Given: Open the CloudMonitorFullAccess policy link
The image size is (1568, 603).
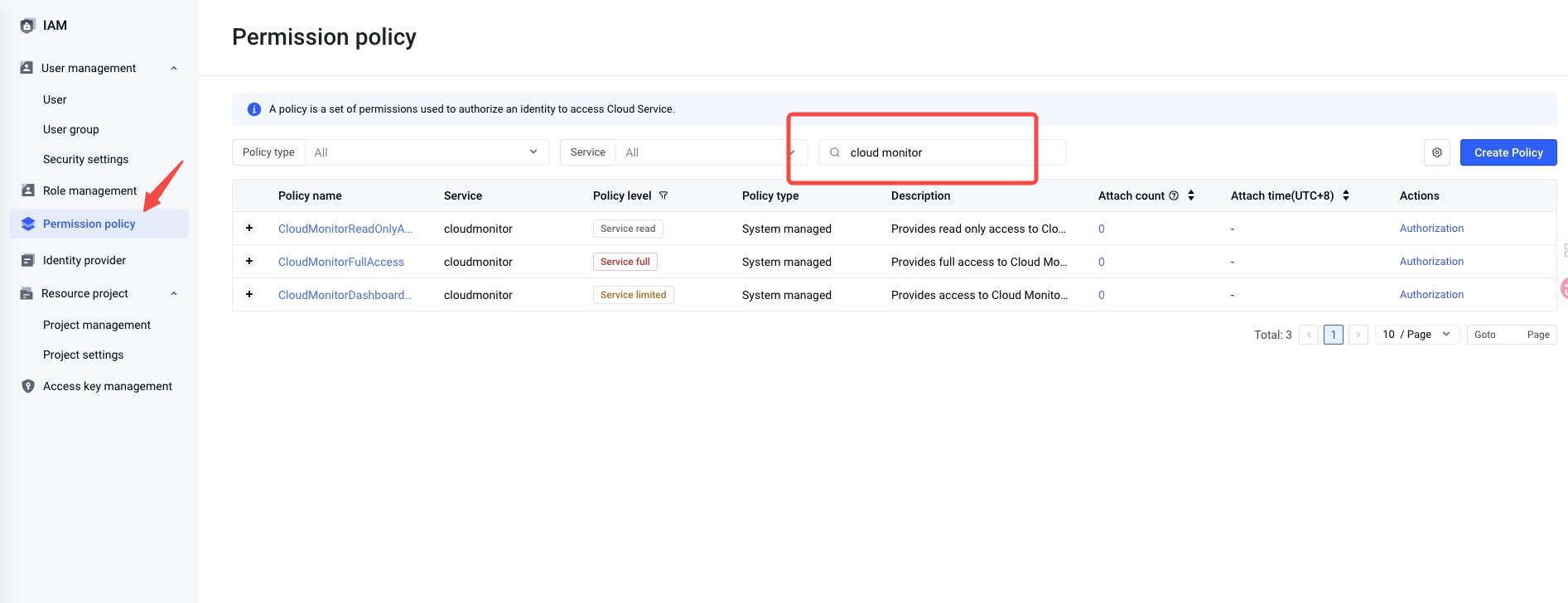Looking at the screenshot, I should 341,262.
